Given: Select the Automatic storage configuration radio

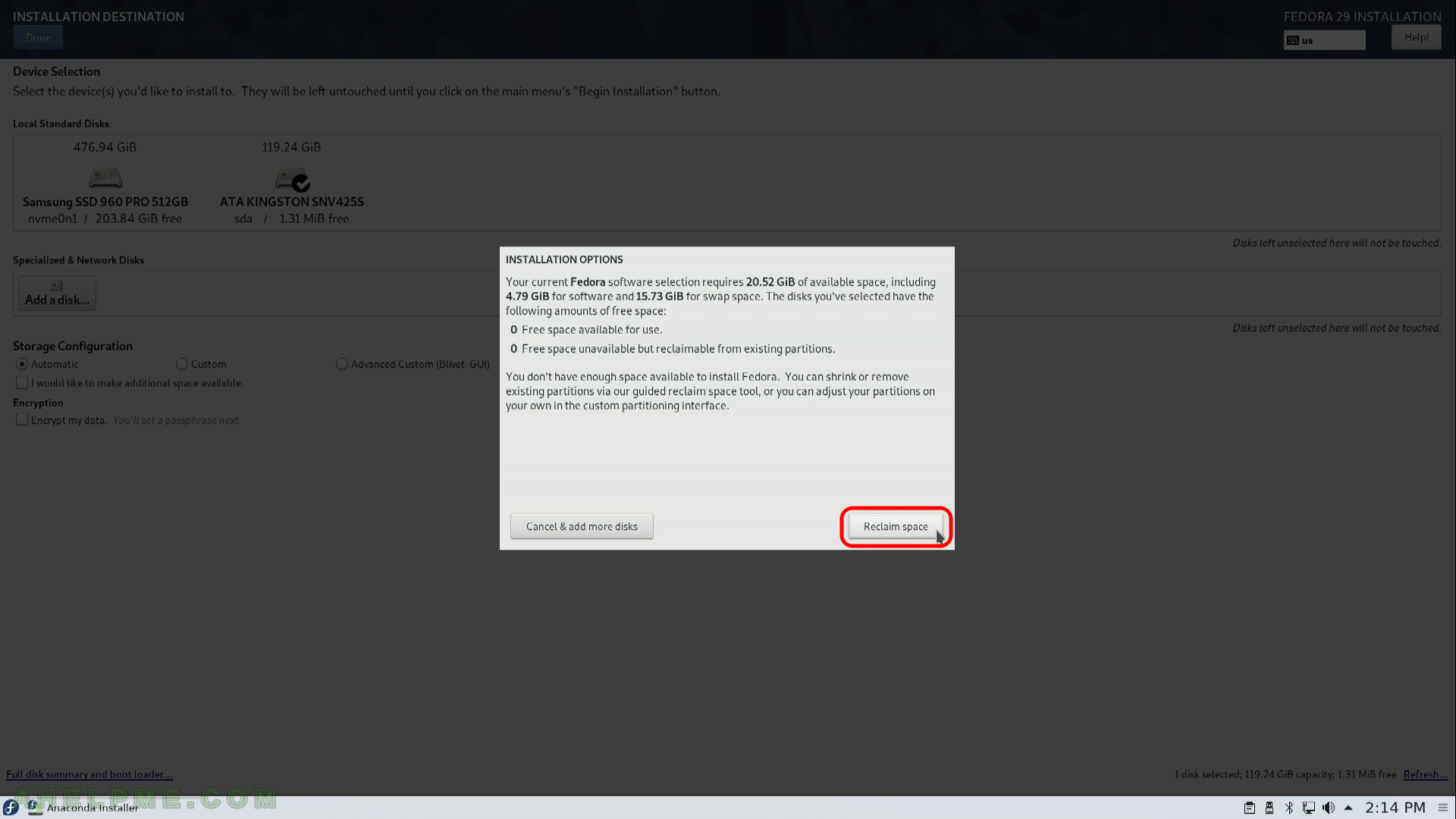Looking at the screenshot, I should coord(22,364).
